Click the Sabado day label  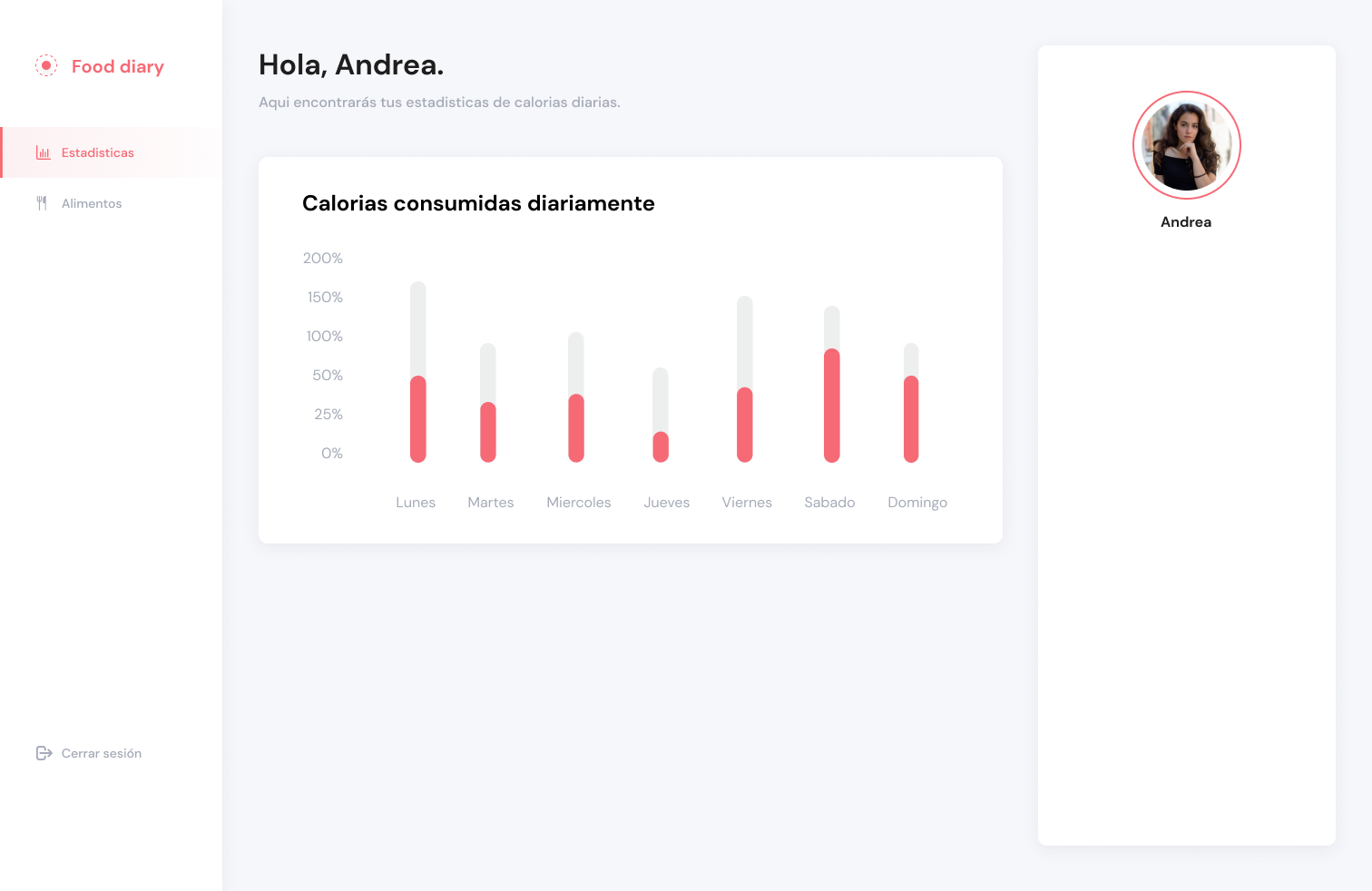pos(829,503)
